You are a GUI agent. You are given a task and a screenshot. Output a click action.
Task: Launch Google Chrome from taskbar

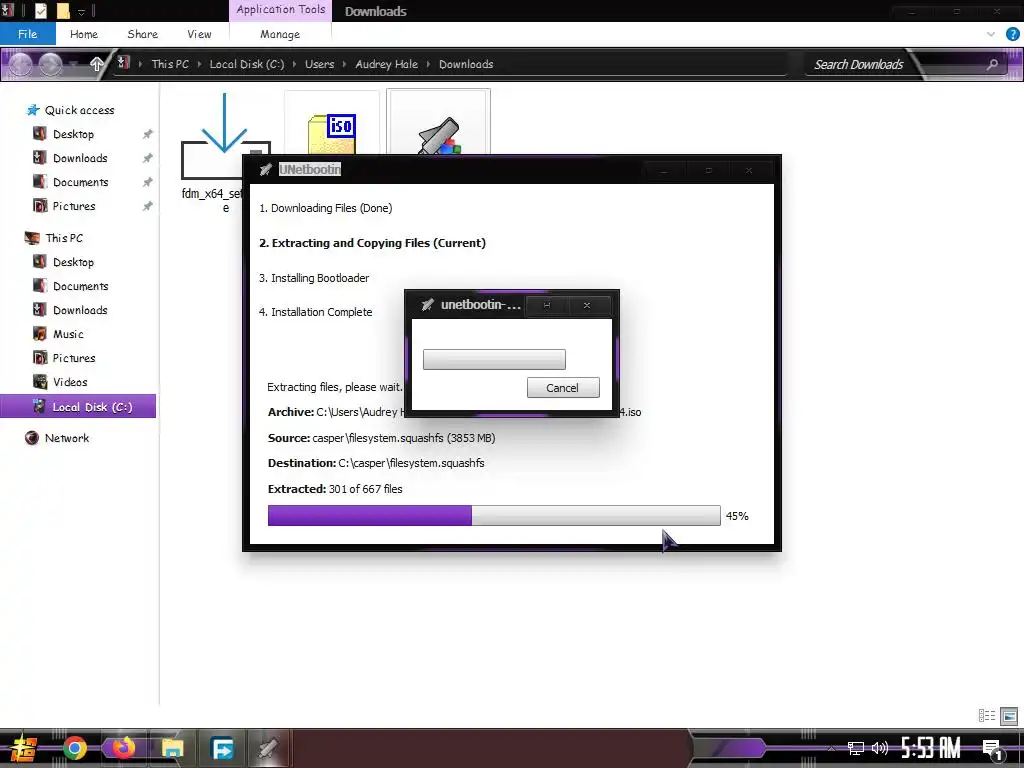(x=74, y=748)
